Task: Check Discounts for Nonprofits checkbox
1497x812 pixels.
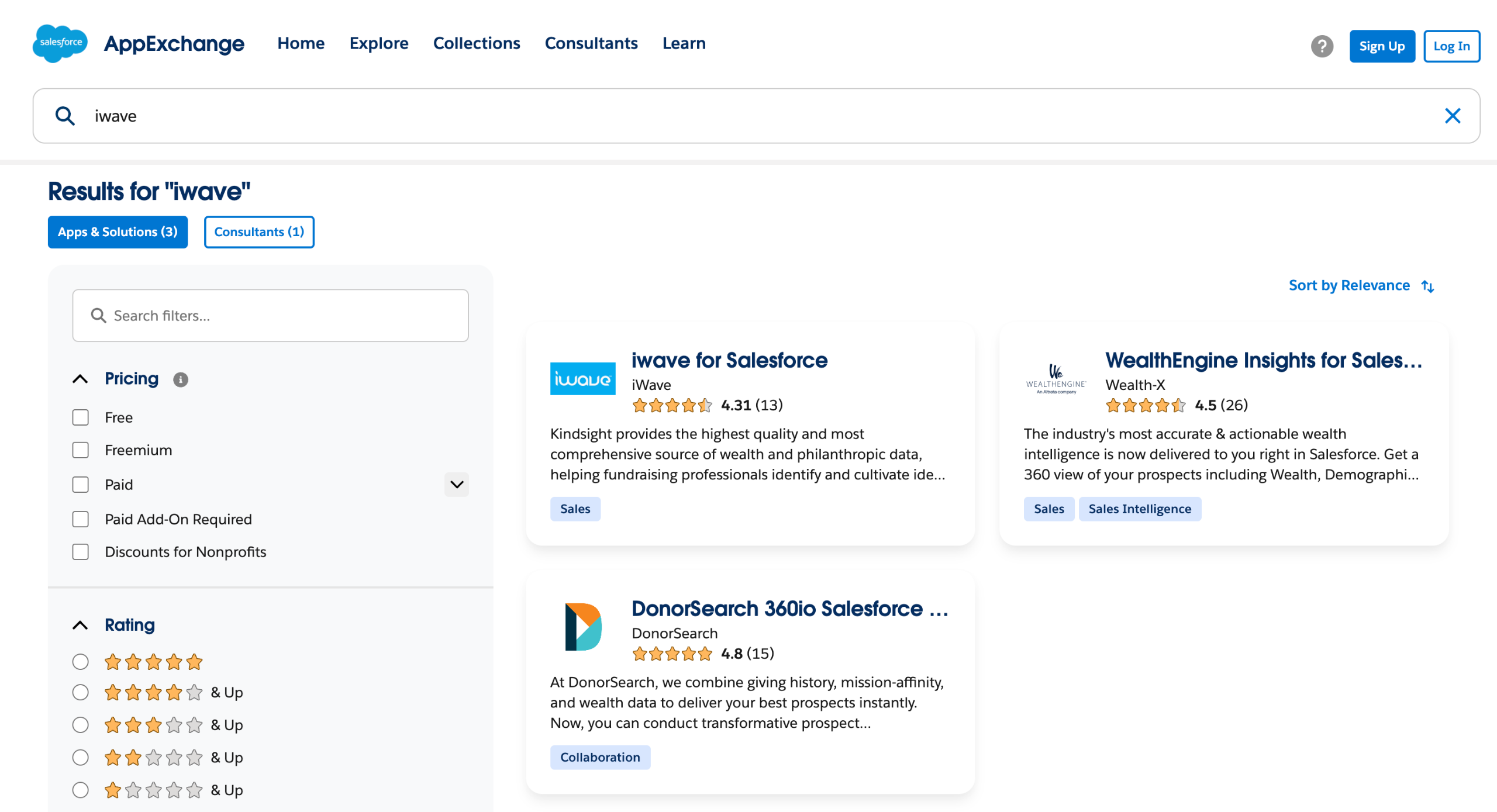Action: (x=80, y=552)
